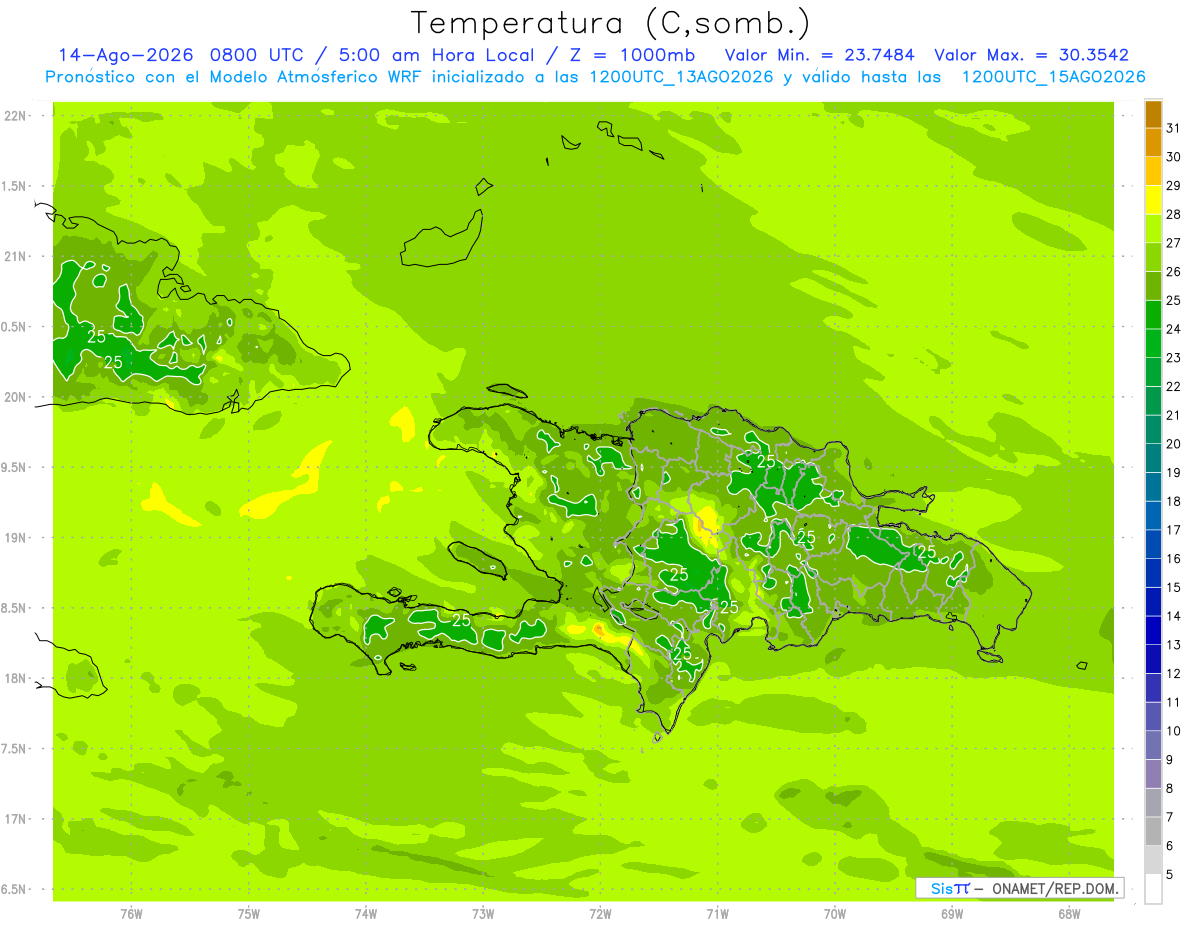Select the teal legend band between 19 and 20
The width and height of the screenshot is (1200, 927).
point(1153,458)
